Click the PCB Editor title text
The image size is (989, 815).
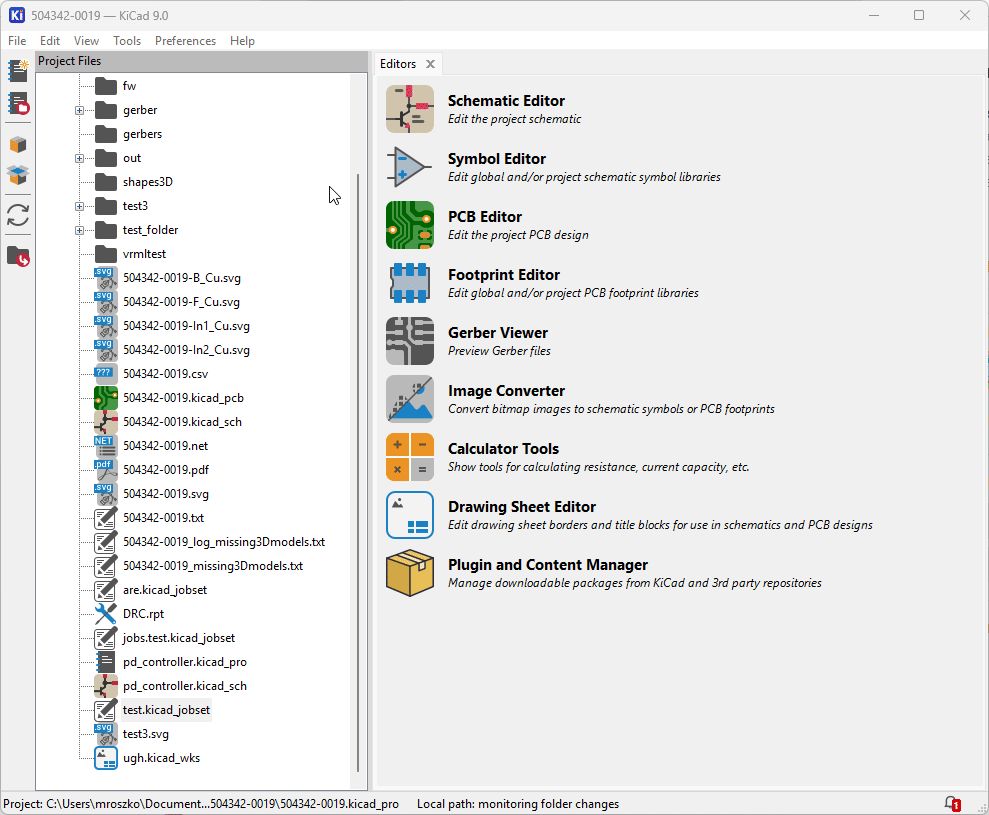pos(484,217)
